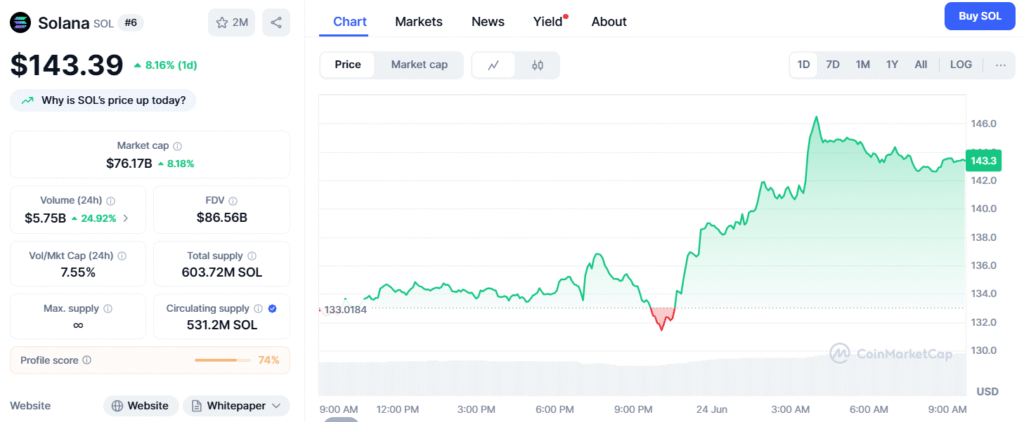
Task: Click the $86.56B FDV value
Action: [222, 218]
